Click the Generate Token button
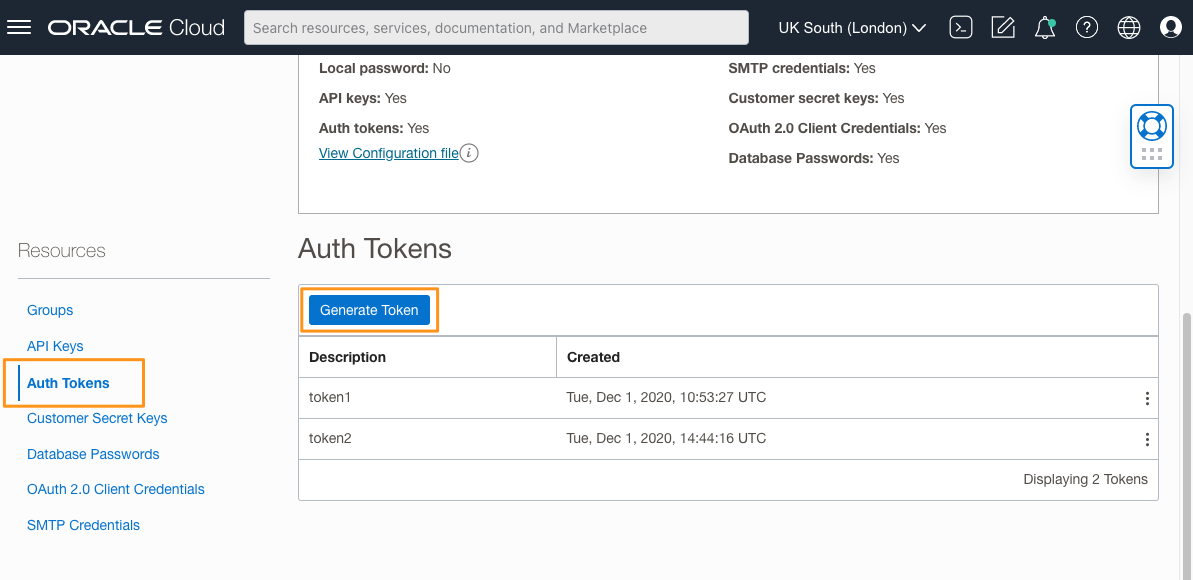This screenshot has width=1193, height=580. (369, 310)
